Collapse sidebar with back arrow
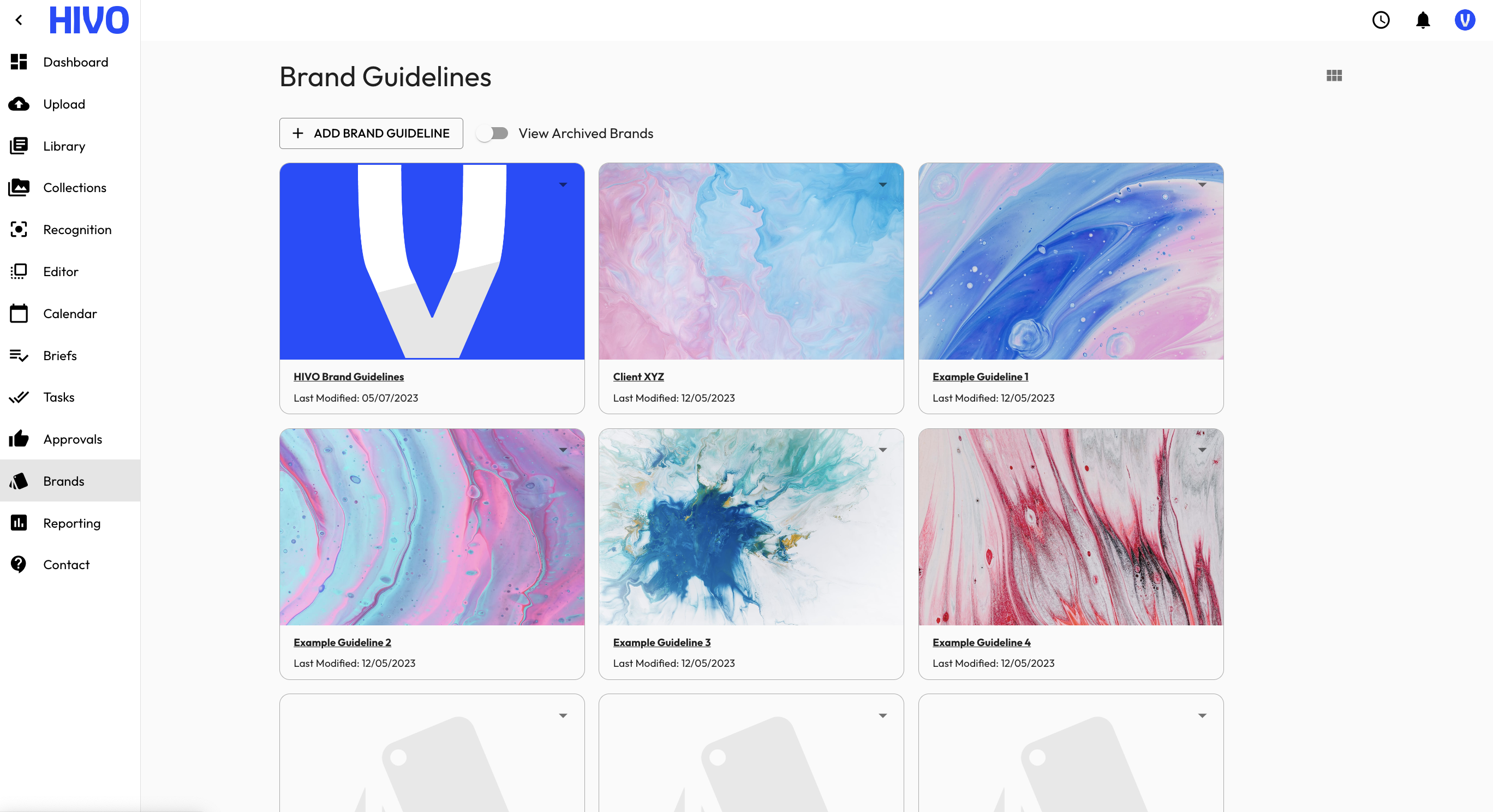This screenshot has height=812, width=1493. (x=19, y=20)
